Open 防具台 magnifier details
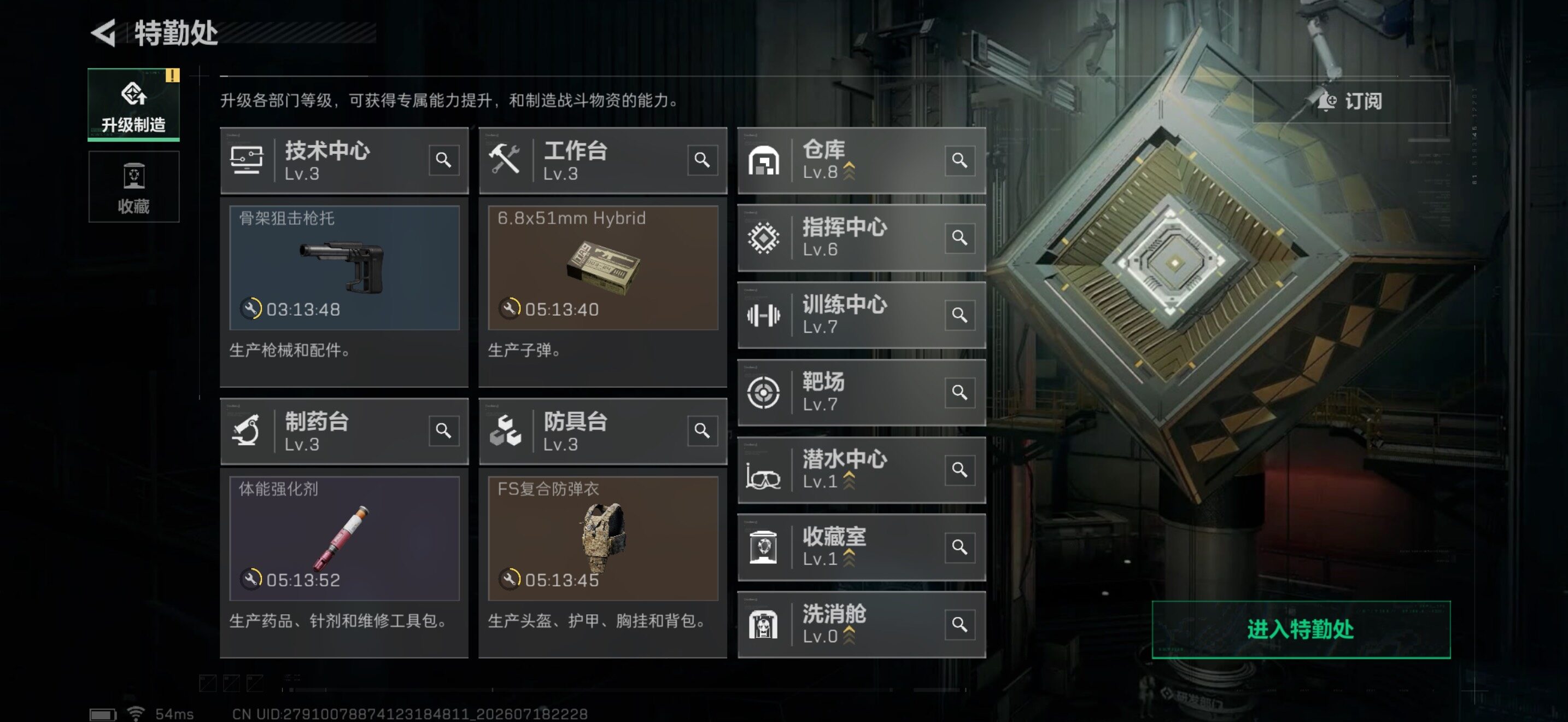Image resolution: width=1568 pixels, height=722 pixels. point(703,431)
